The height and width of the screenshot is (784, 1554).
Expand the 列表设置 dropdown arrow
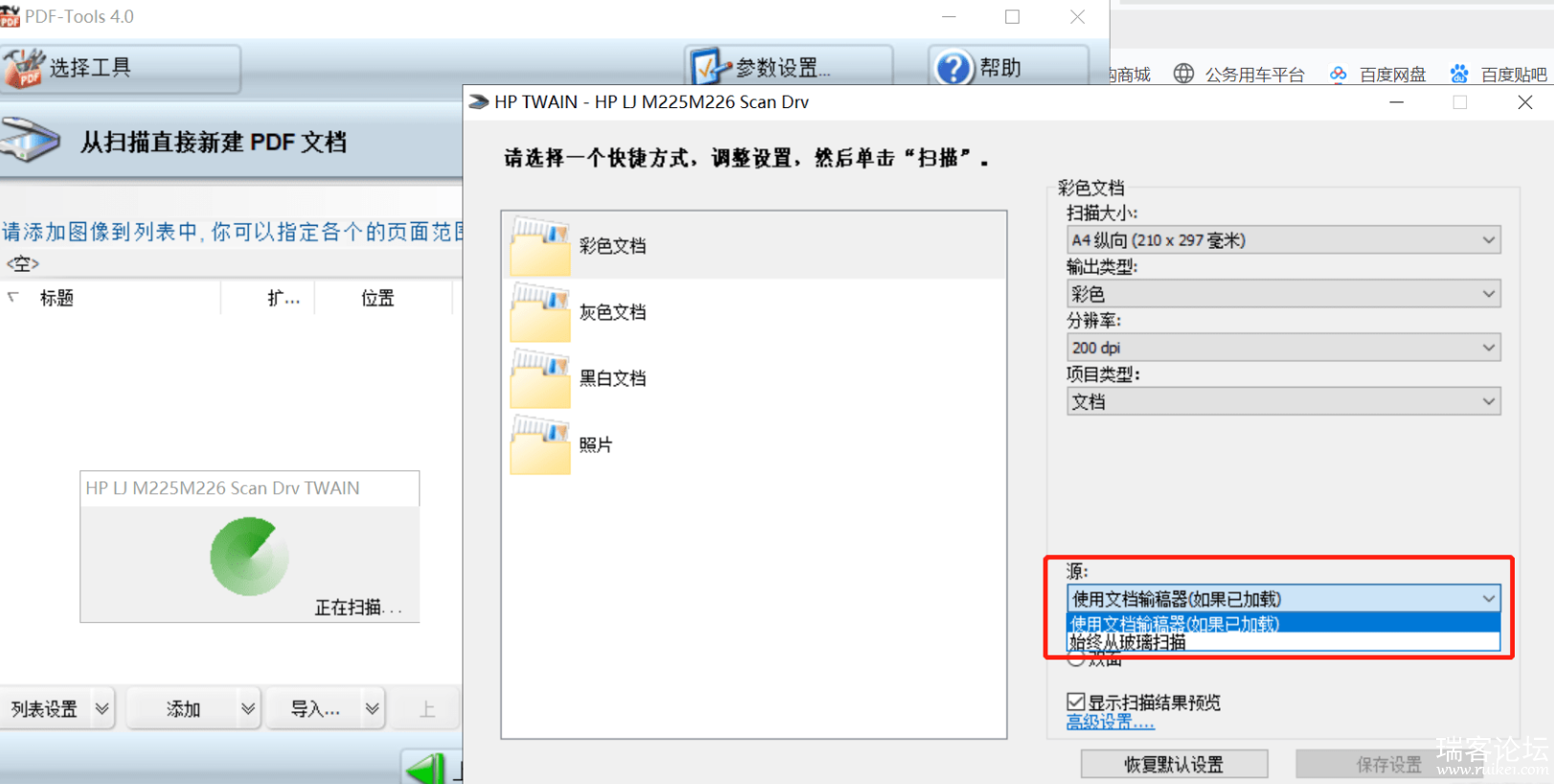point(102,709)
